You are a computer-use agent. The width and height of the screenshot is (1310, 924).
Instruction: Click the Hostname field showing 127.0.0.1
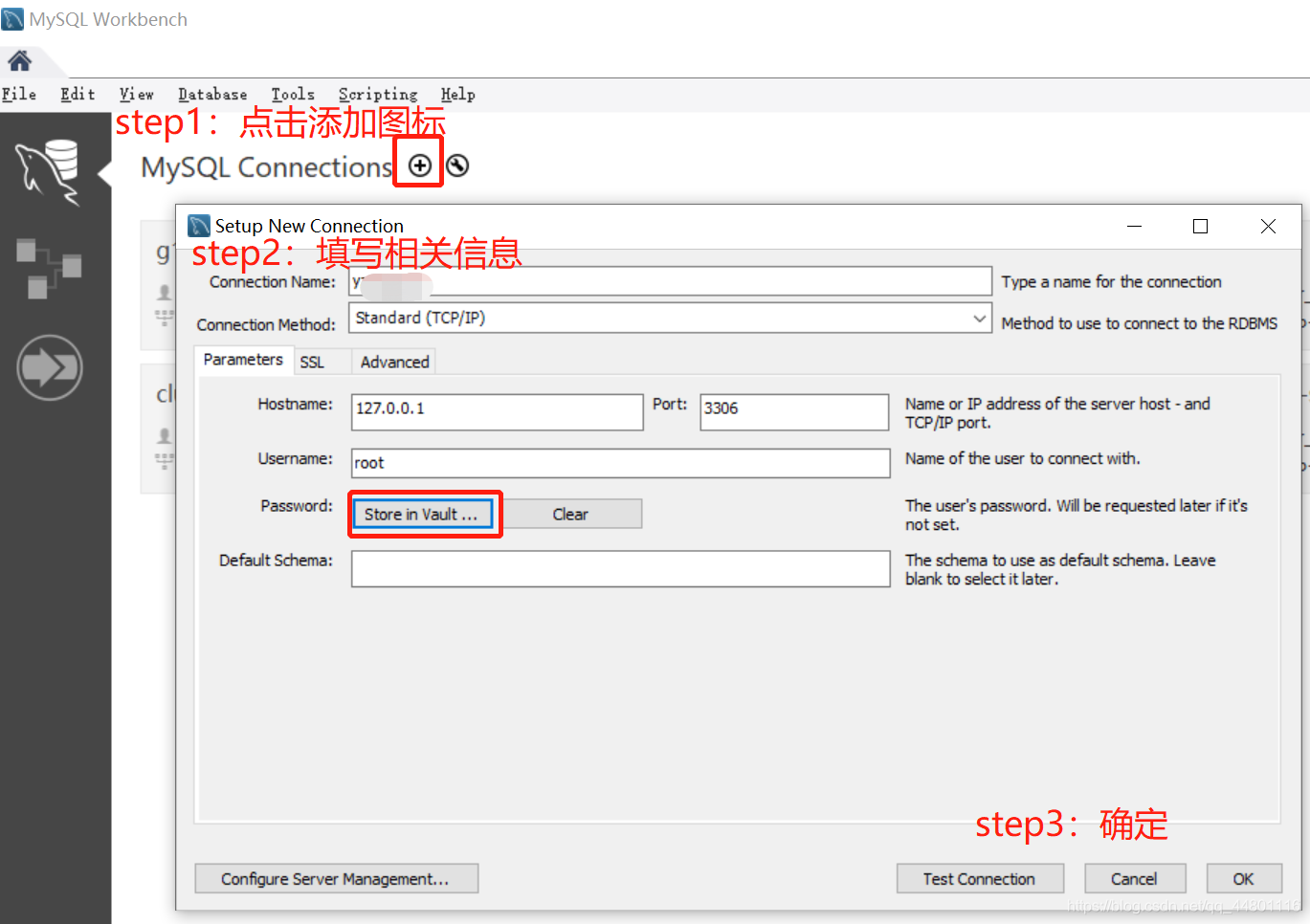coord(497,411)
